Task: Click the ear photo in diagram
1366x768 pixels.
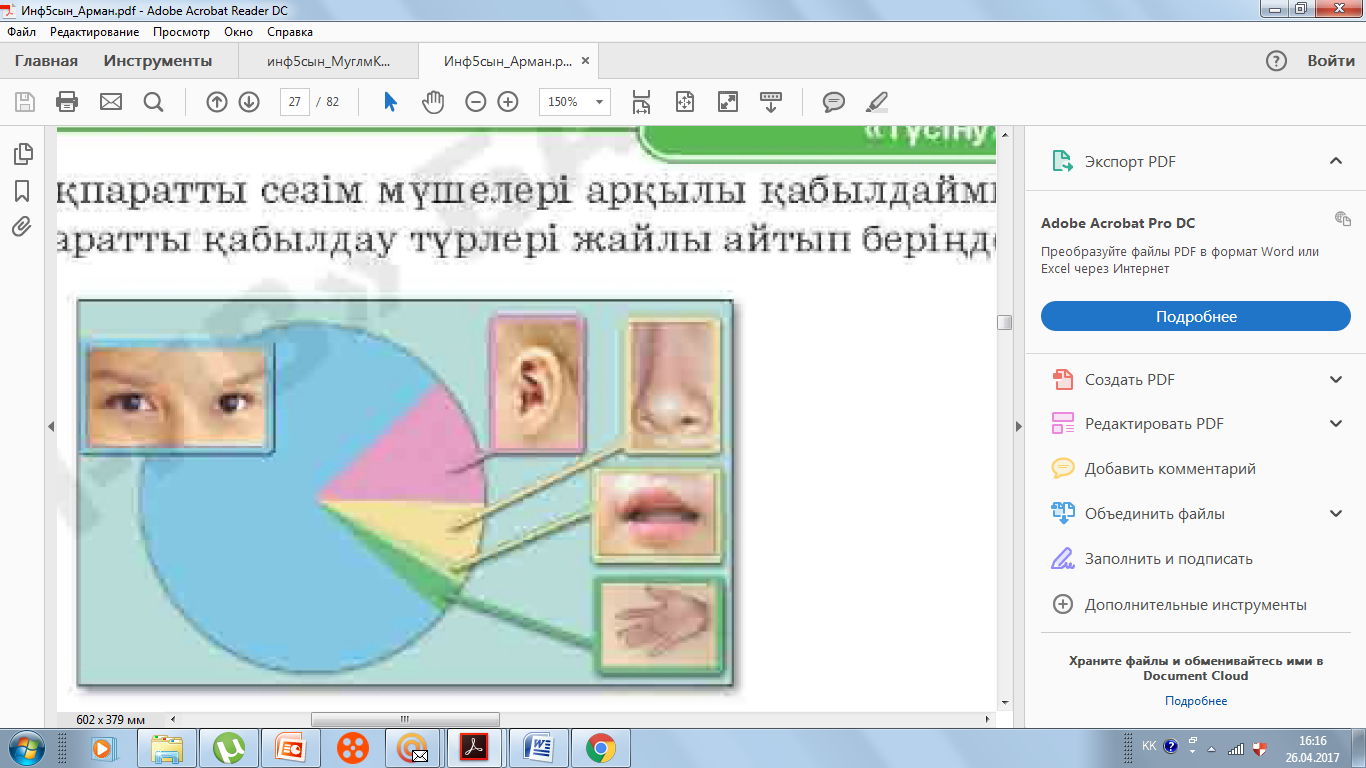Action: click(538, 382)
